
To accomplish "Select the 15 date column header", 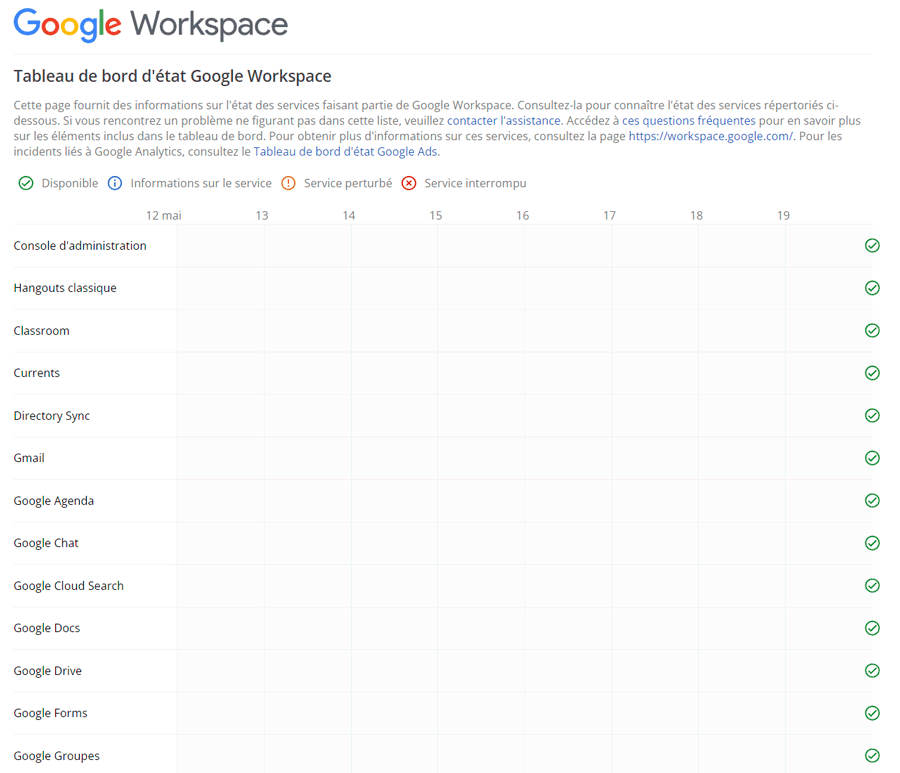I will point(436,215).
